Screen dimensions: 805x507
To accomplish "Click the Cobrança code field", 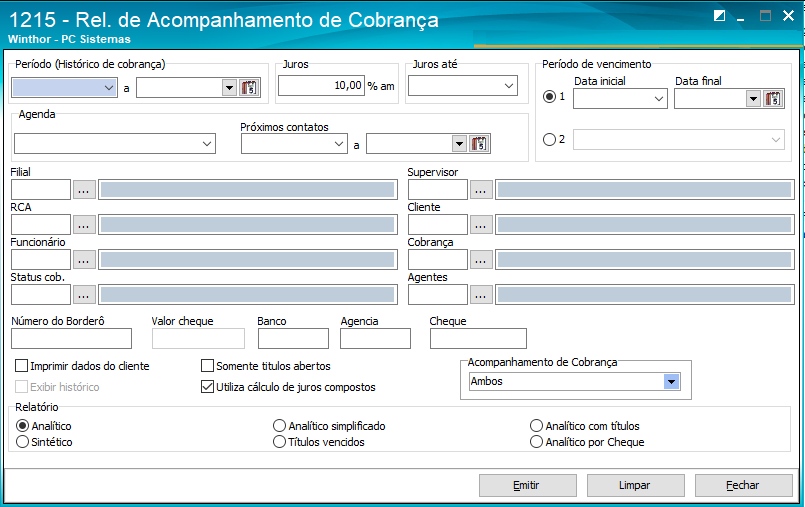I will click(438, 260).
